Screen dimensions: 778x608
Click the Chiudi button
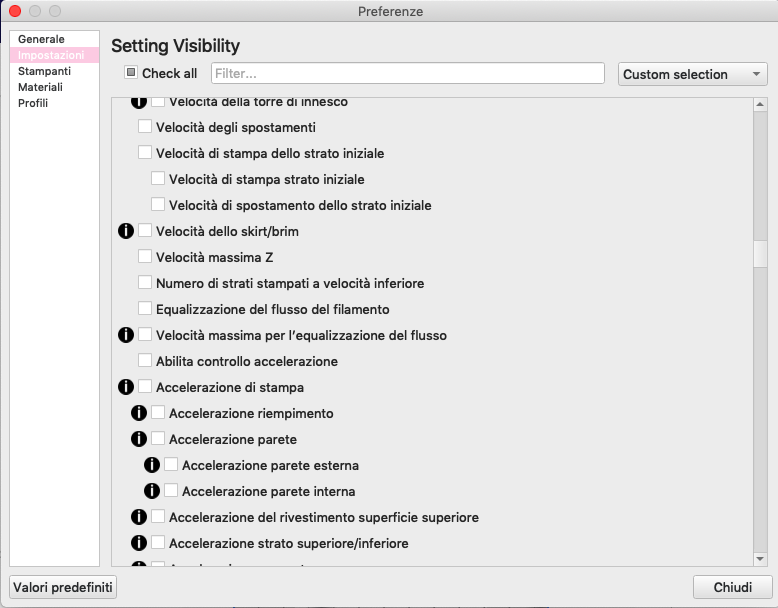732,587
